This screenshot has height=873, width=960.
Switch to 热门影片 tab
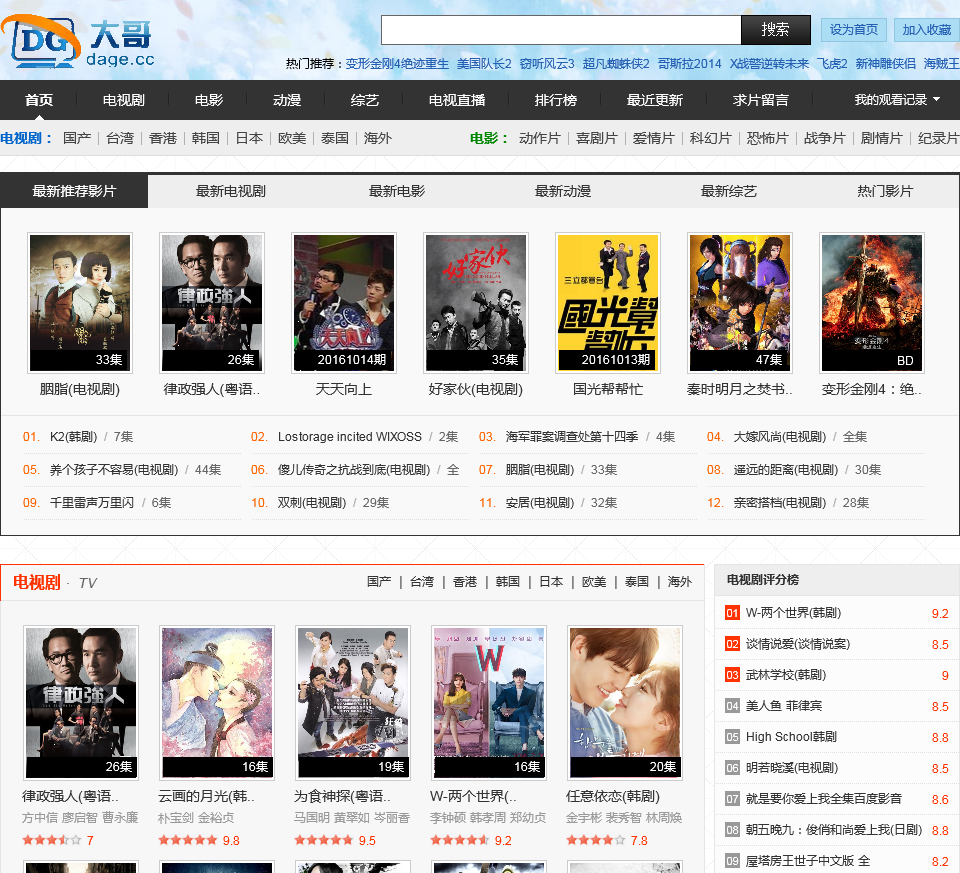coord(885,191)
